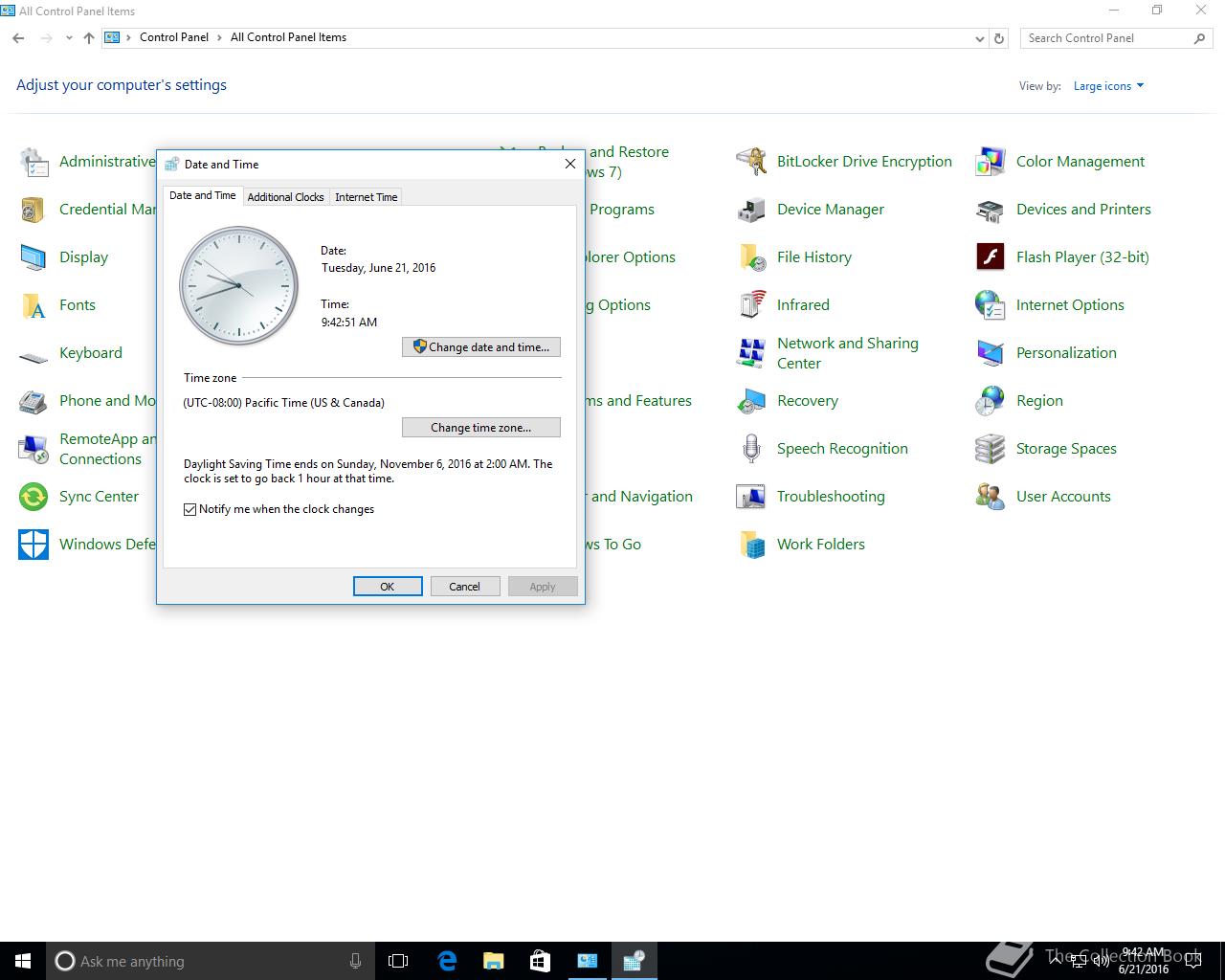1225x980 pixels.
Task: Switch to the Additional Clocks tab
Action: tap(285, 197)
